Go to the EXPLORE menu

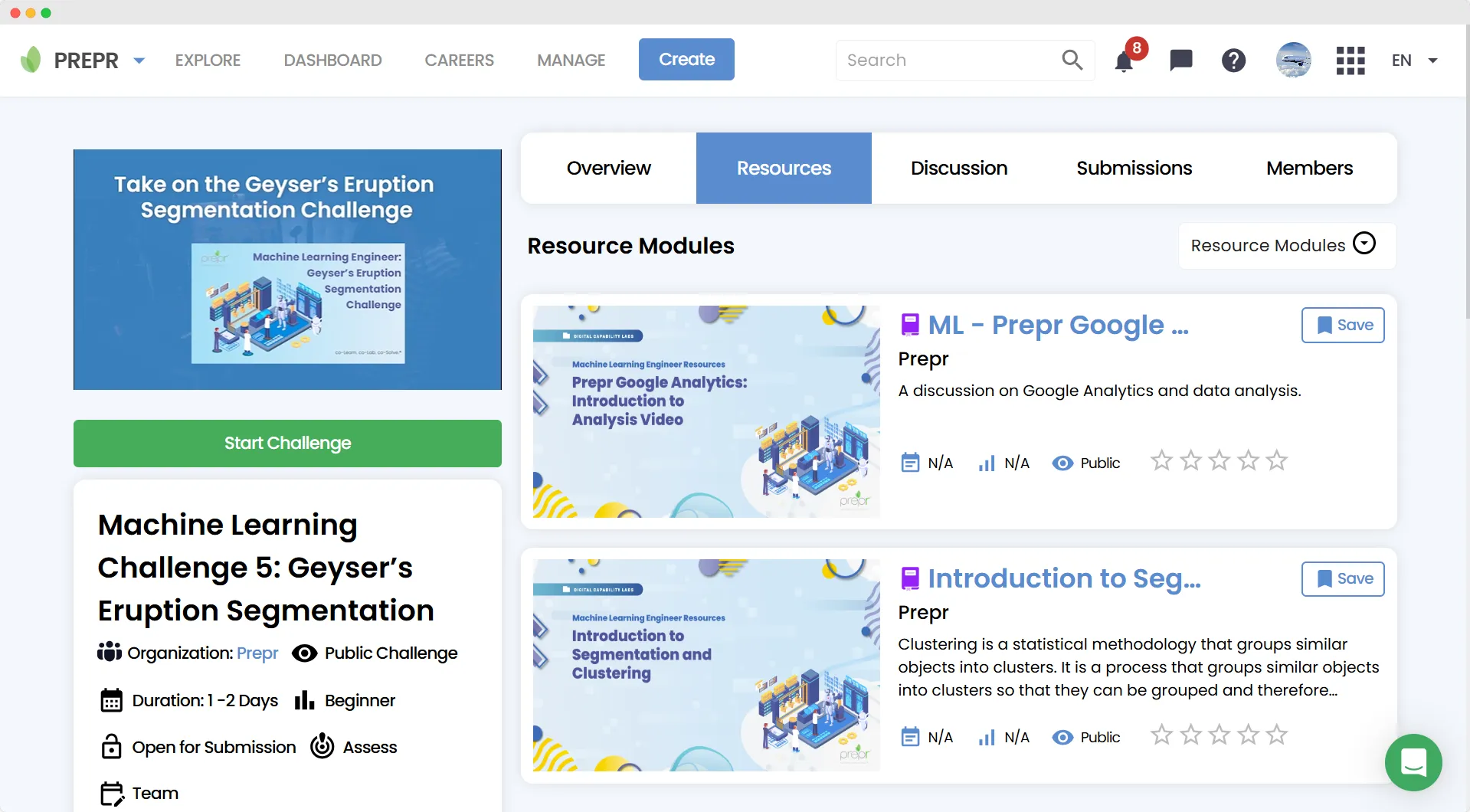[208, 60]
